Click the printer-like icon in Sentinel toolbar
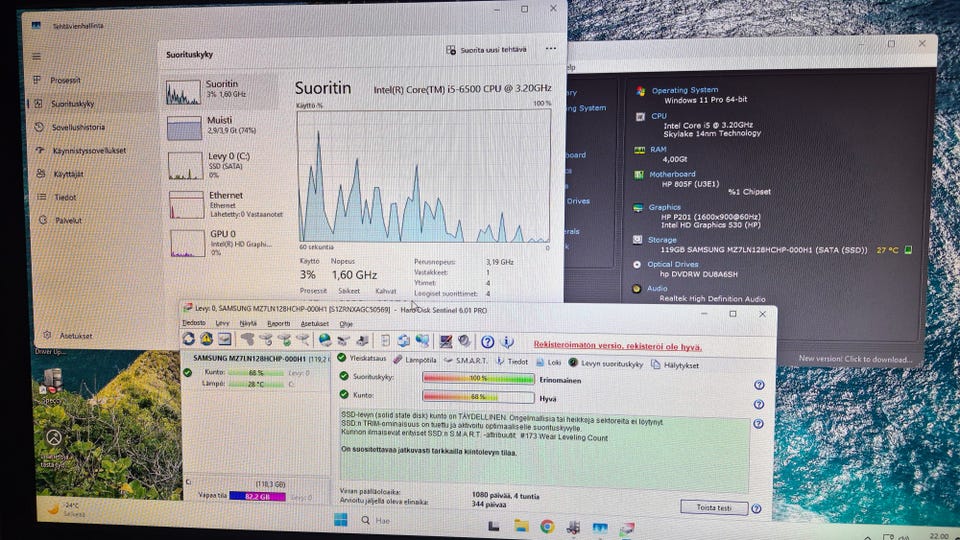 tap(362, 340)
